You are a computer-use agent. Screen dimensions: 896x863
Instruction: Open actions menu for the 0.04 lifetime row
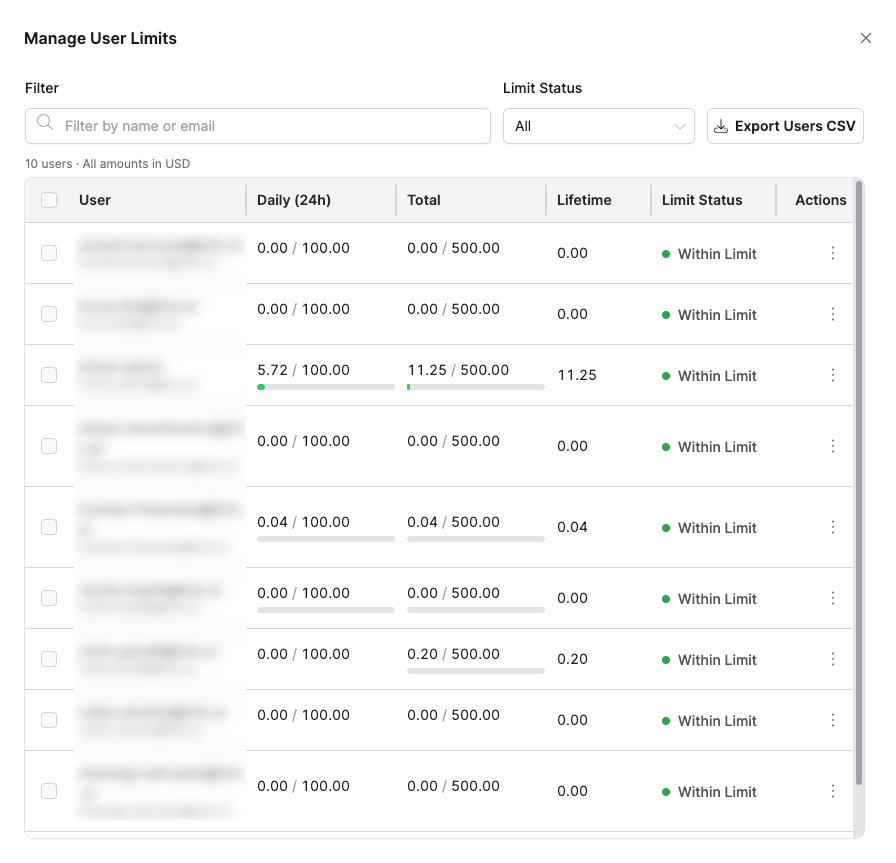tap(833, 527)
